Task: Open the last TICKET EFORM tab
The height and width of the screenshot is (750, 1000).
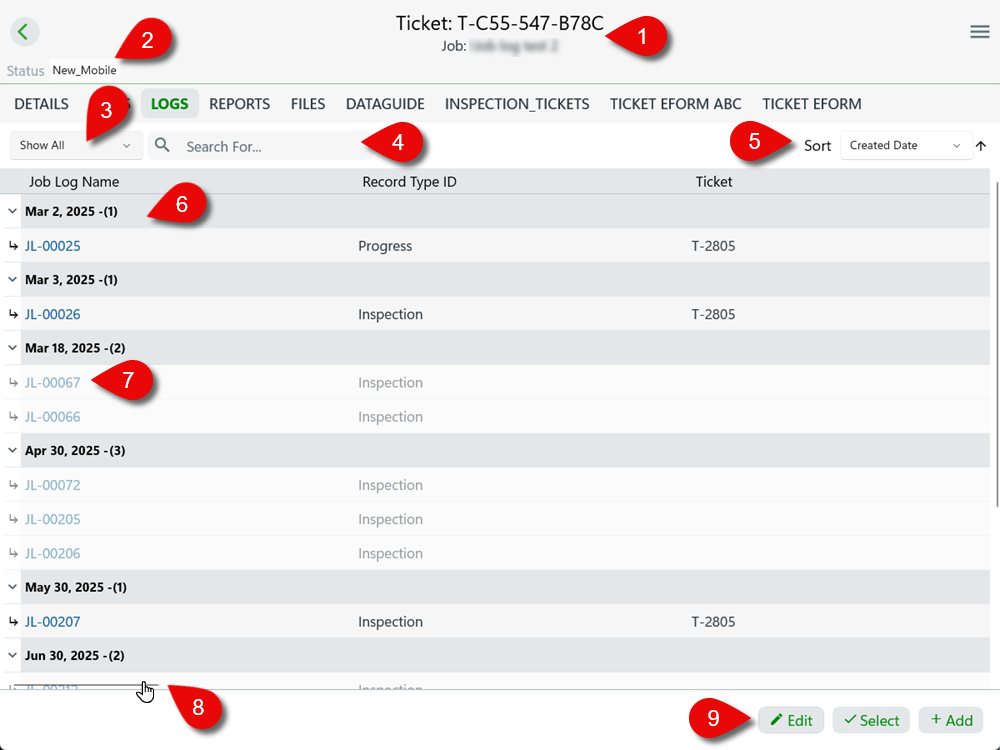Action: pos(812,103)
